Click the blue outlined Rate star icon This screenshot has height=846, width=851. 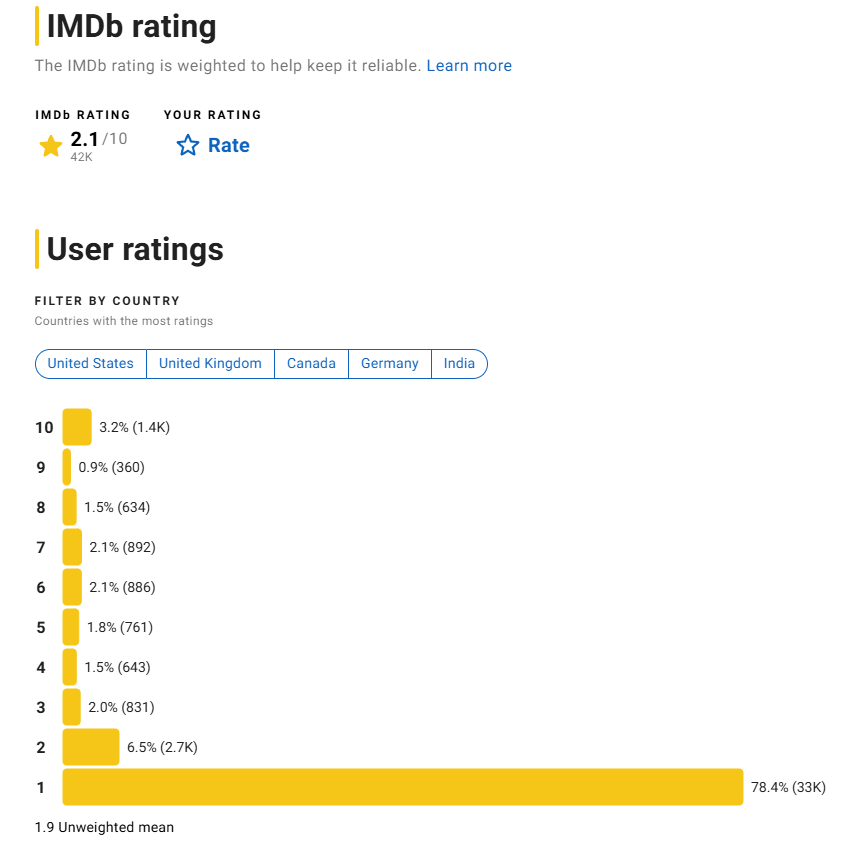(187, 145)
